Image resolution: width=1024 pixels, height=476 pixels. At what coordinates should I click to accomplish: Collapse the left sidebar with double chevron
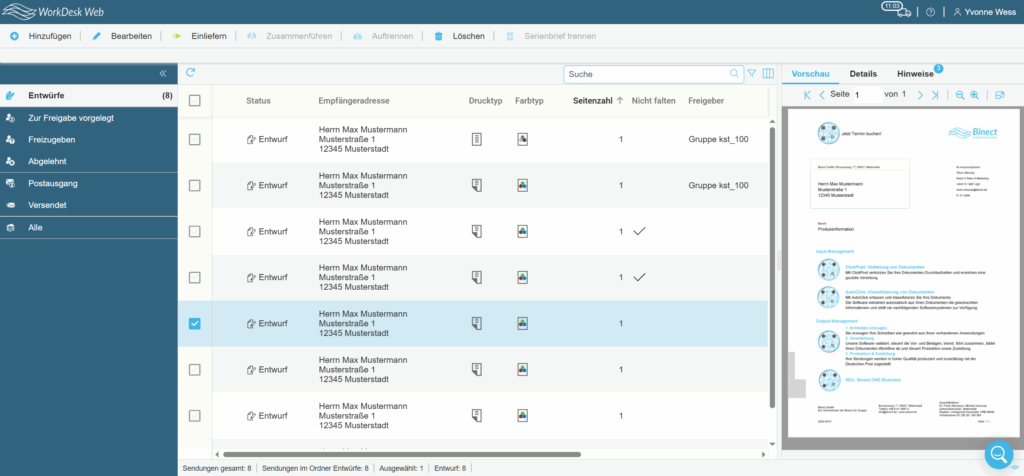(163, 73)
